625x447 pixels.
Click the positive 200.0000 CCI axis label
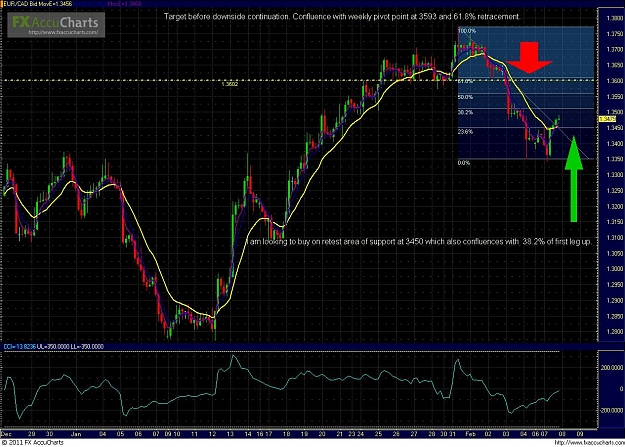tap(612, 367)
